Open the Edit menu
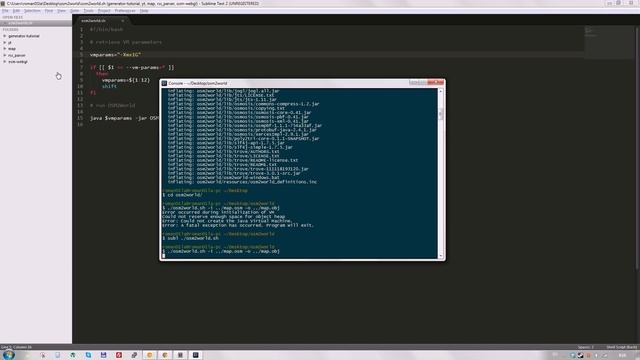The width and height of the screenshot is (640, 360). pyautogui.click(x=16, y=11)
